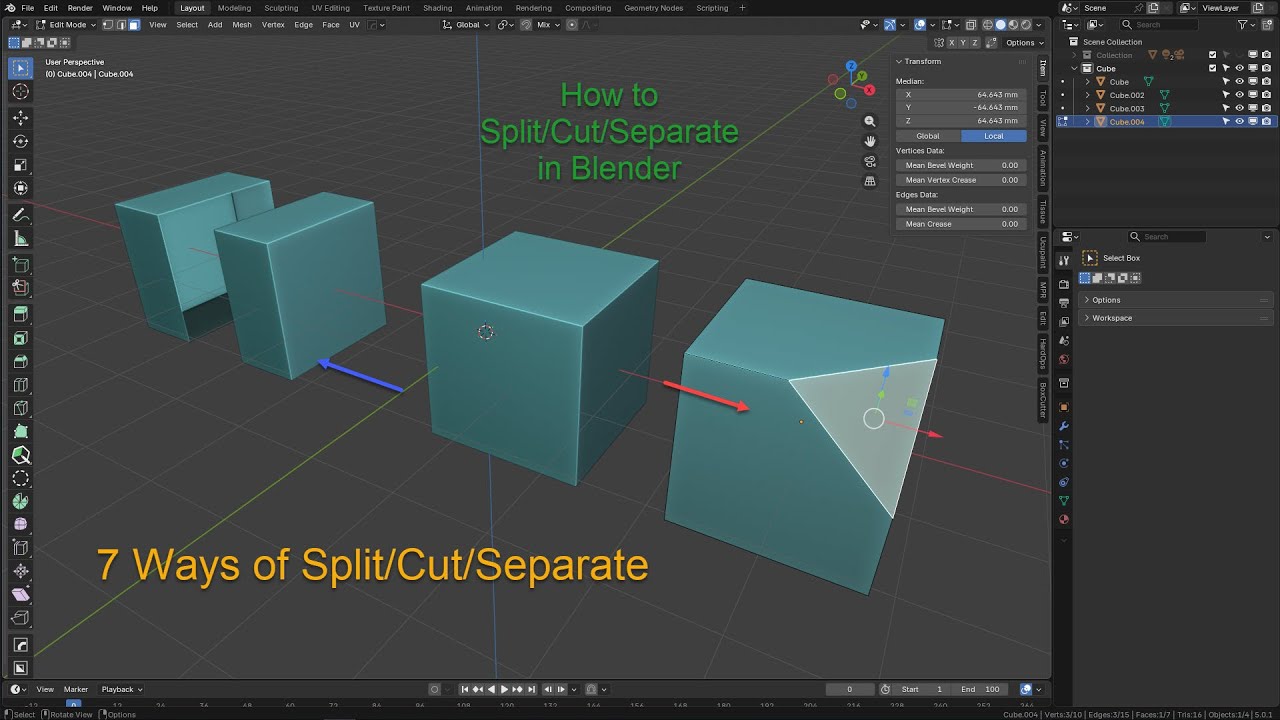1280x720 pixels.
Task: Click the viewport pan hand icon
Action: click(x=870, y=141)
